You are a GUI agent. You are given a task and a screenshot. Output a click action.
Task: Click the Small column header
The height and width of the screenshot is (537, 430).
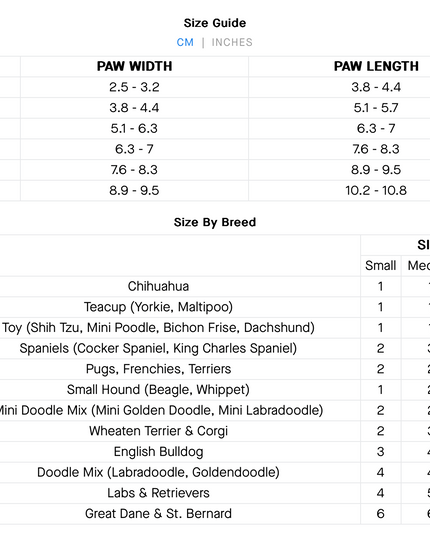click(x=380, y=265)
